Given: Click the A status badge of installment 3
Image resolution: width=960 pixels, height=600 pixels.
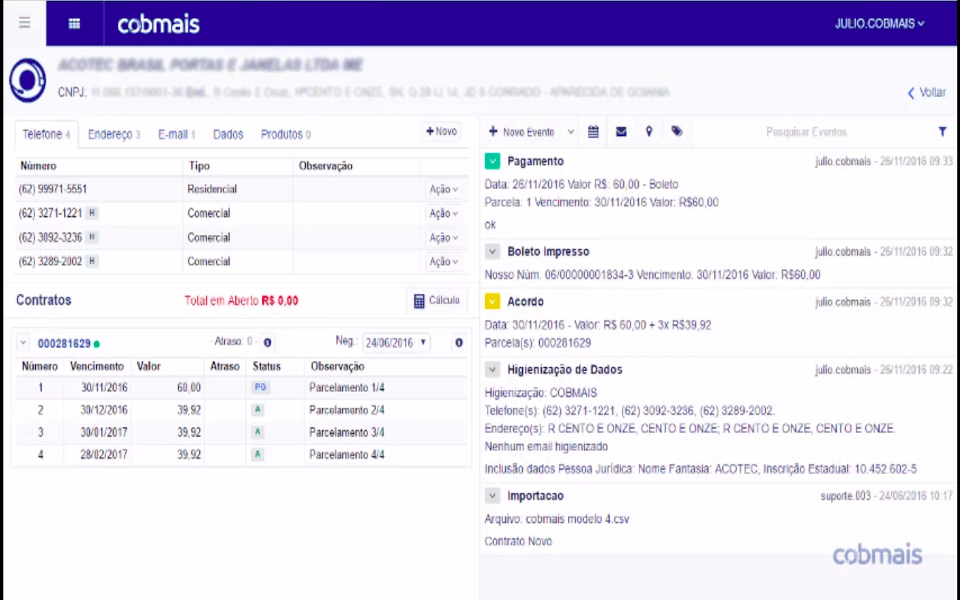Looking at the screenshot, I should point(258,432).
